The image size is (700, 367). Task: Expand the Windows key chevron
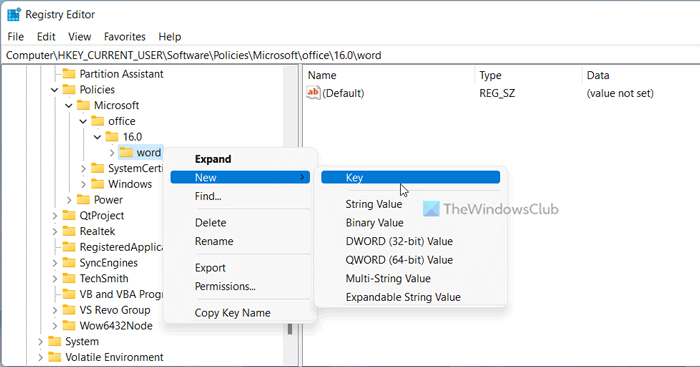tap(83, 184)
